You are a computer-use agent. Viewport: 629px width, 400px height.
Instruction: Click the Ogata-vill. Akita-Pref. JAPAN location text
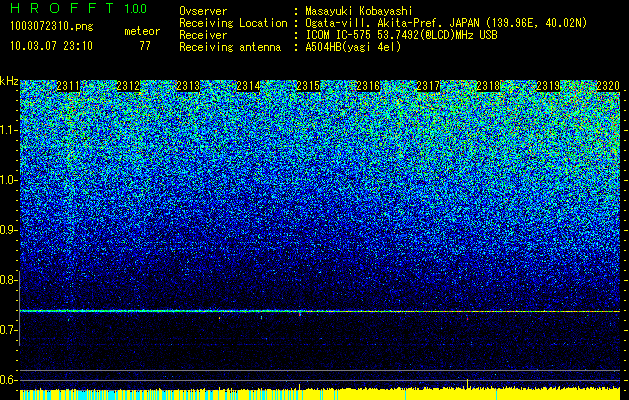tap(446, 23)
